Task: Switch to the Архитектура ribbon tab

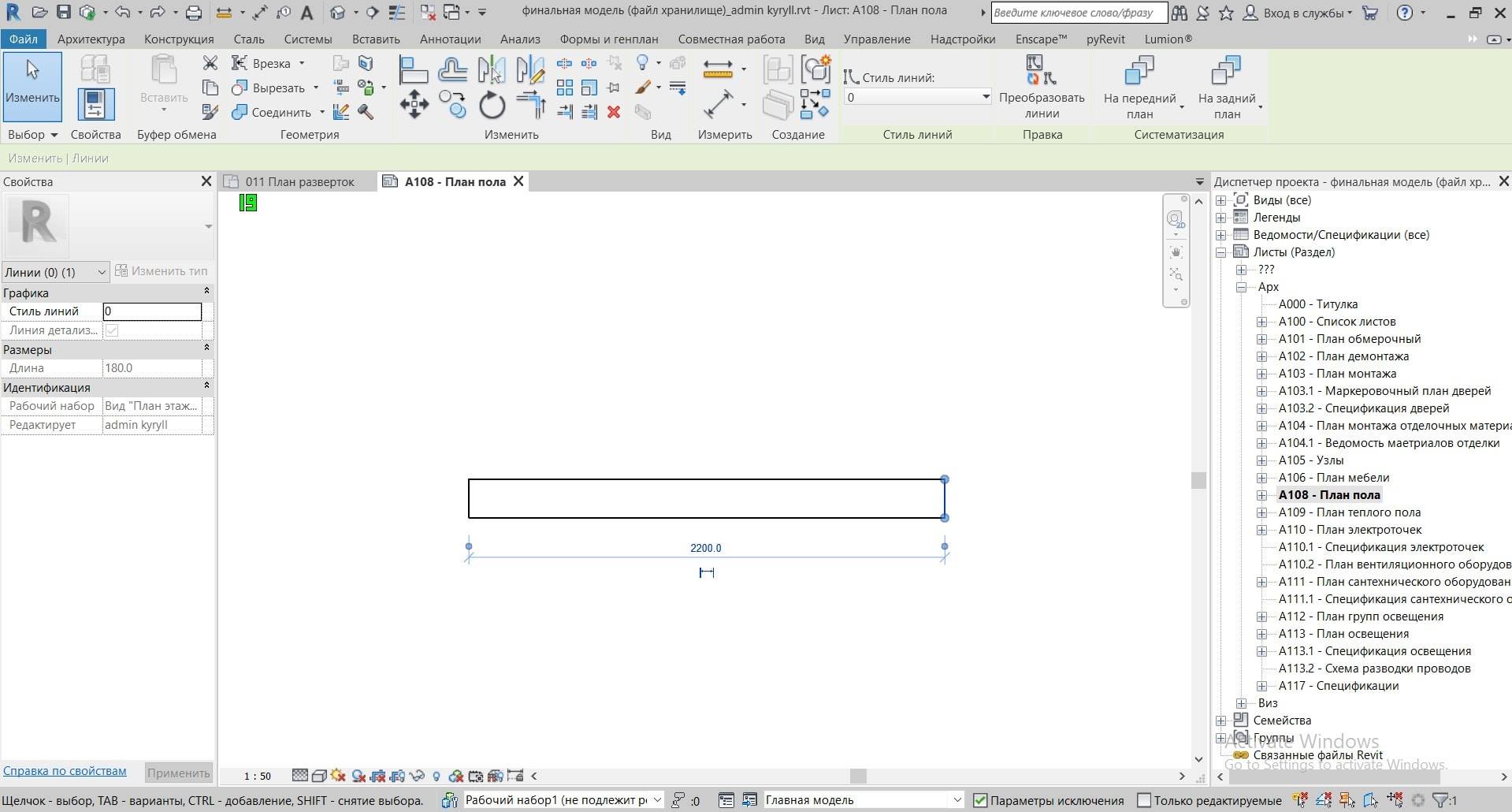Action: click(x=91, y=39)
